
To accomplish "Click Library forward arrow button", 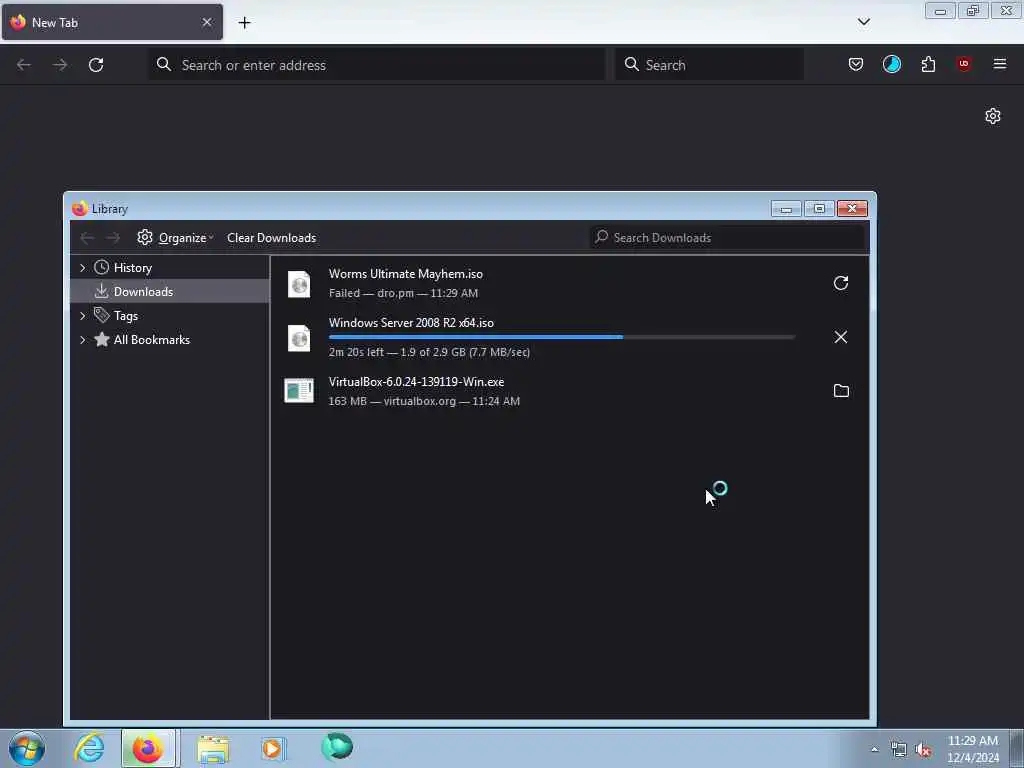I will pyautogui.click(x=113, y=238).
